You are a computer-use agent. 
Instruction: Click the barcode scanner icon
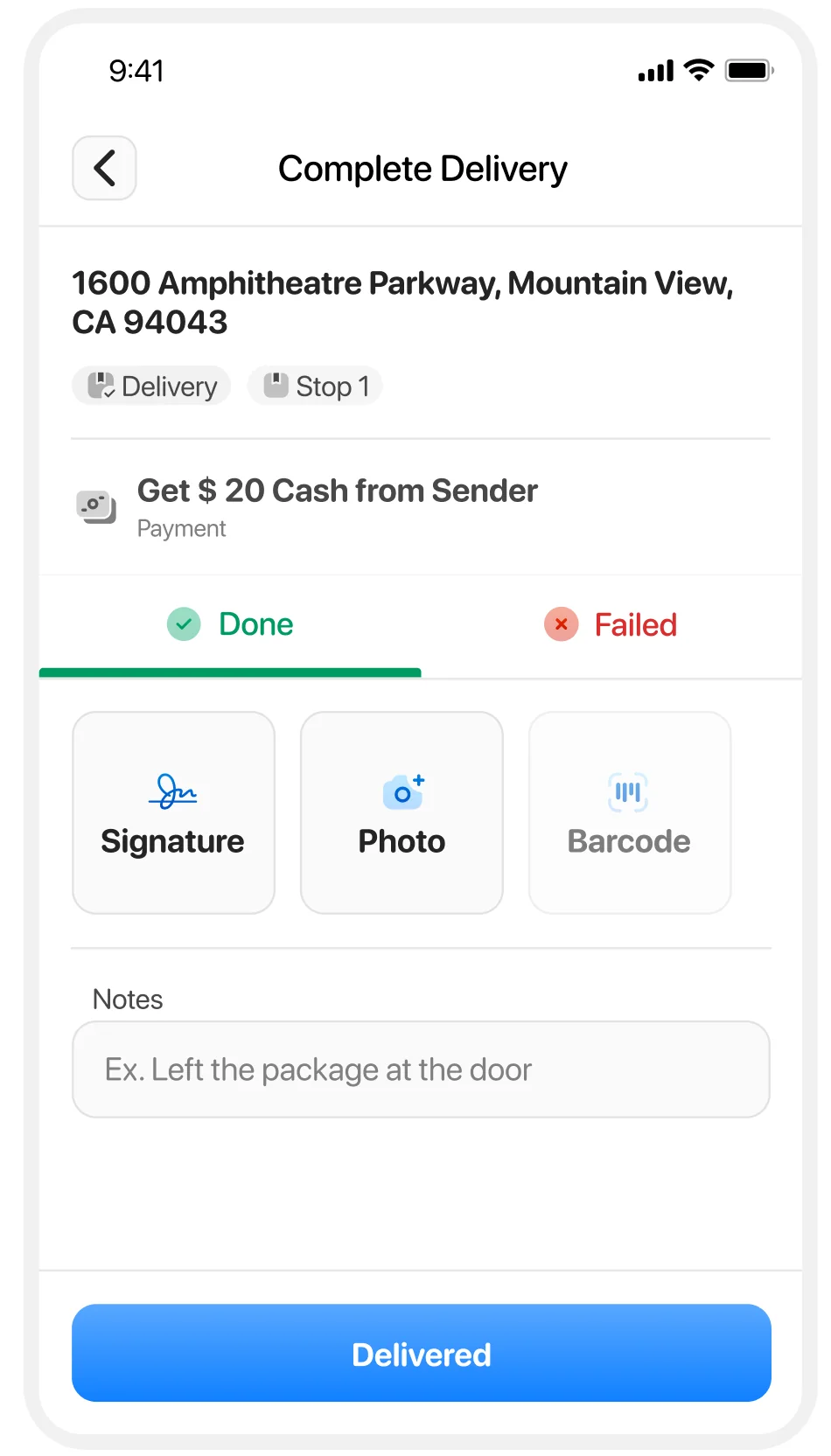tap(628, 791)
